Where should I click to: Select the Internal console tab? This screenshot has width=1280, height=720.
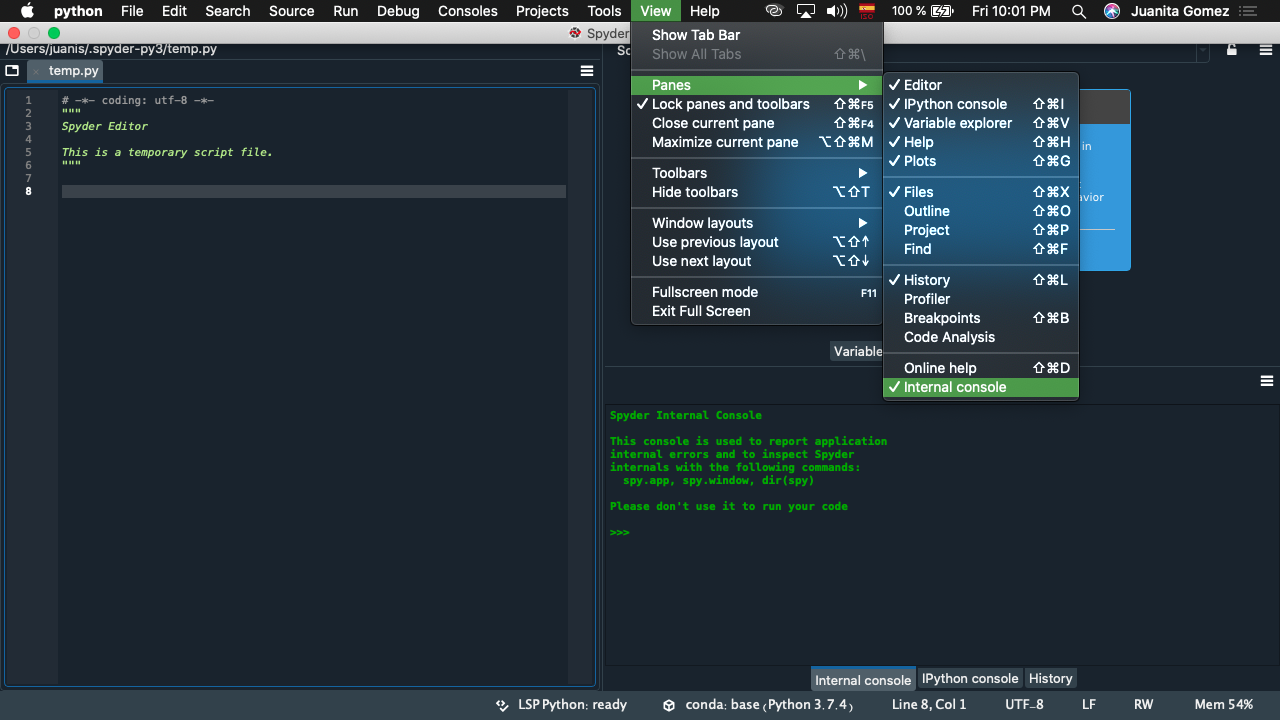click(x=863, y=679)
